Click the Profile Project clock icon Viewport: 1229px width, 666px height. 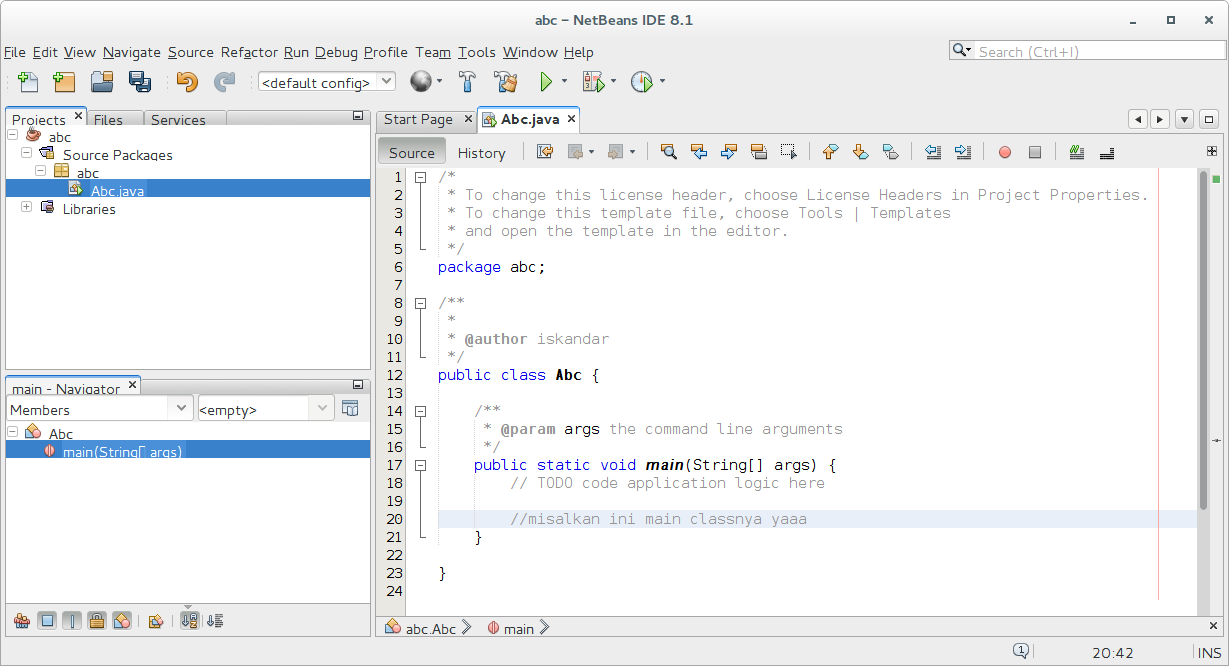641,82
